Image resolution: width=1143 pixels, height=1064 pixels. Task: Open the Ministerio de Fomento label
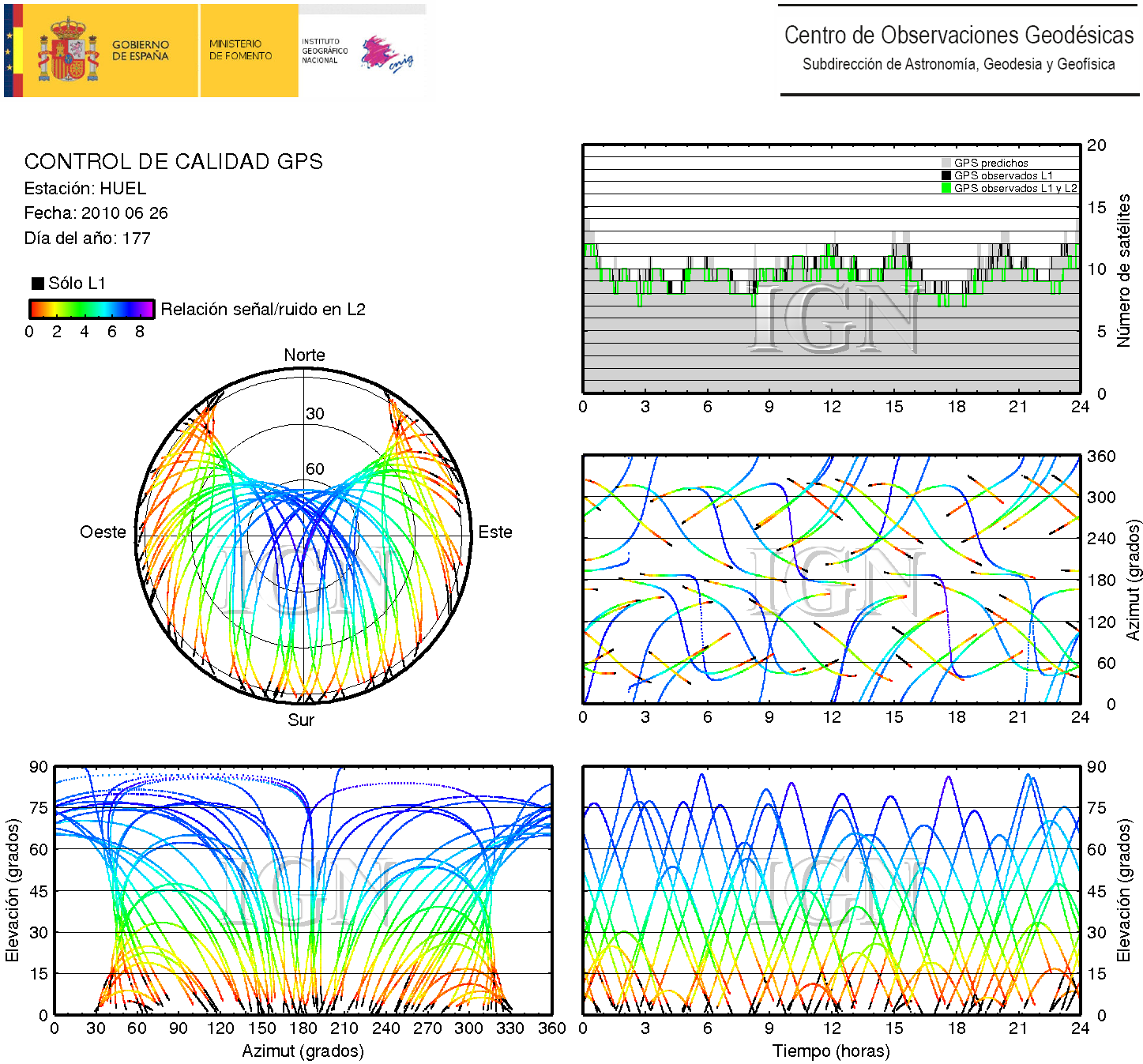point(240,51)
